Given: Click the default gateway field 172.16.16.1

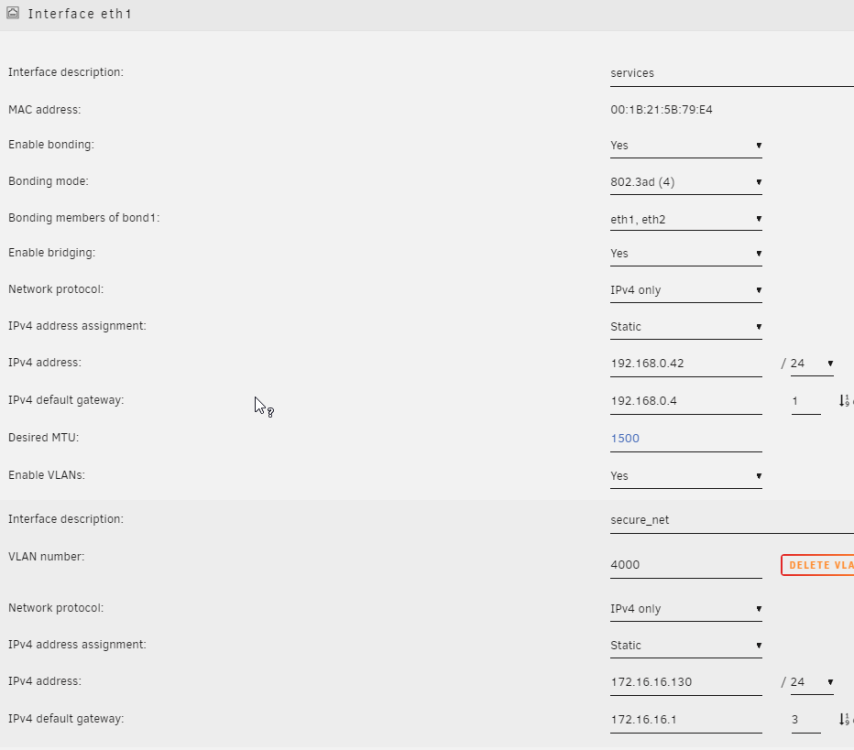Looking at the screenshot, I should click(686, 720).
